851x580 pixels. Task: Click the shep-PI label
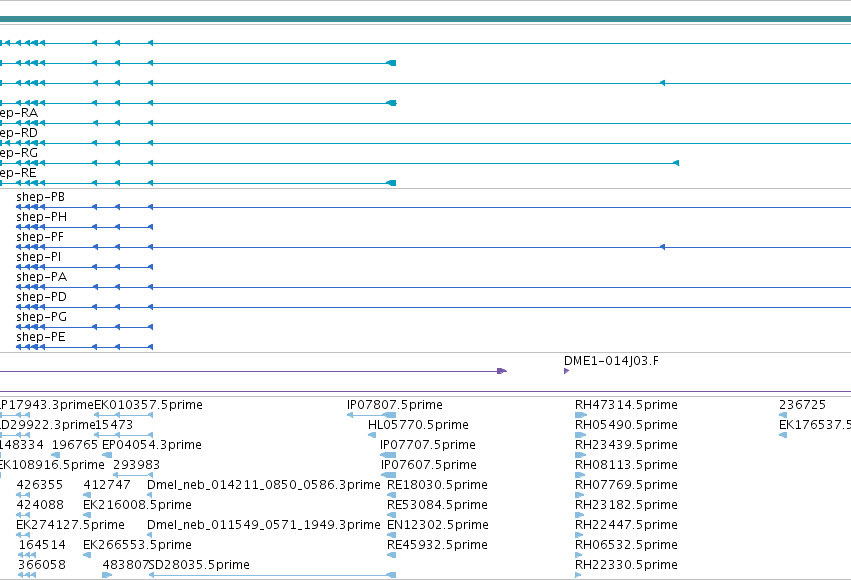point(39,257)
